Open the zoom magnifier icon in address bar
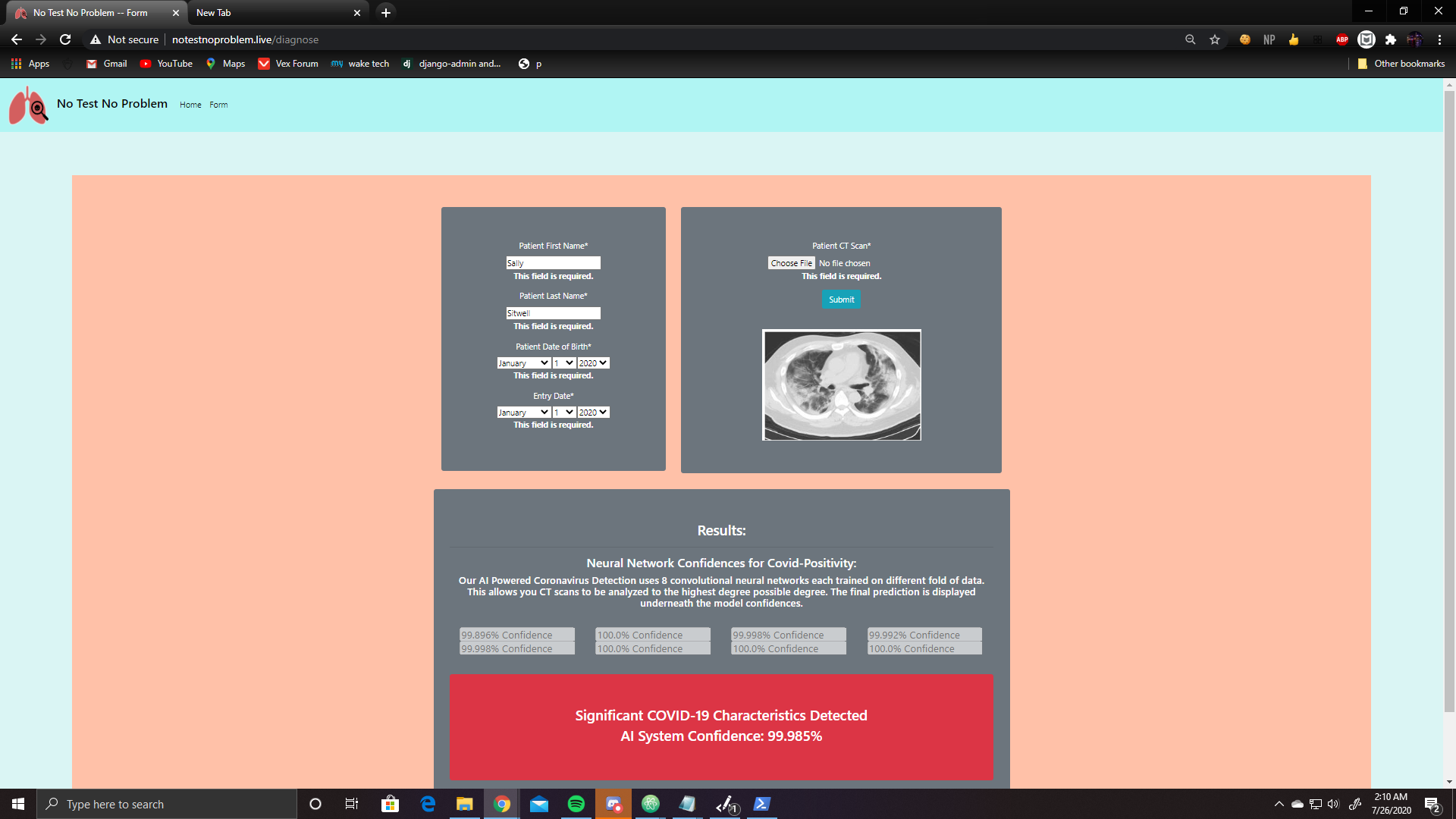The width and height of the screenshot is (1456, 819). click(x=1190, y=39)
